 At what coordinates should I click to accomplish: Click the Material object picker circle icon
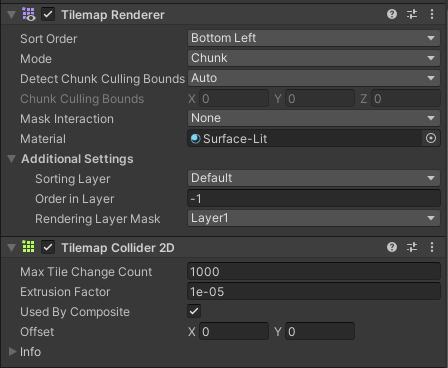(431, 138)
